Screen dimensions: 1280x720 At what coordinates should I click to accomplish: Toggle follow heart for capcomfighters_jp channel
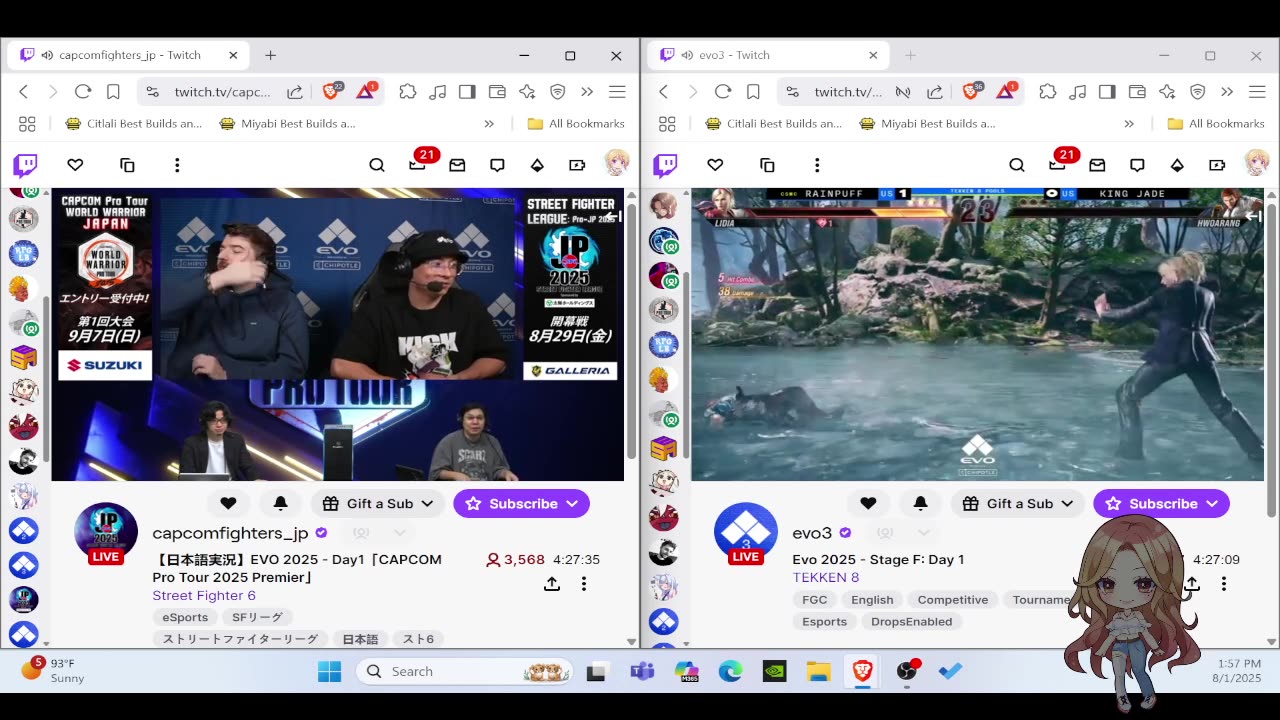(228, 504)
